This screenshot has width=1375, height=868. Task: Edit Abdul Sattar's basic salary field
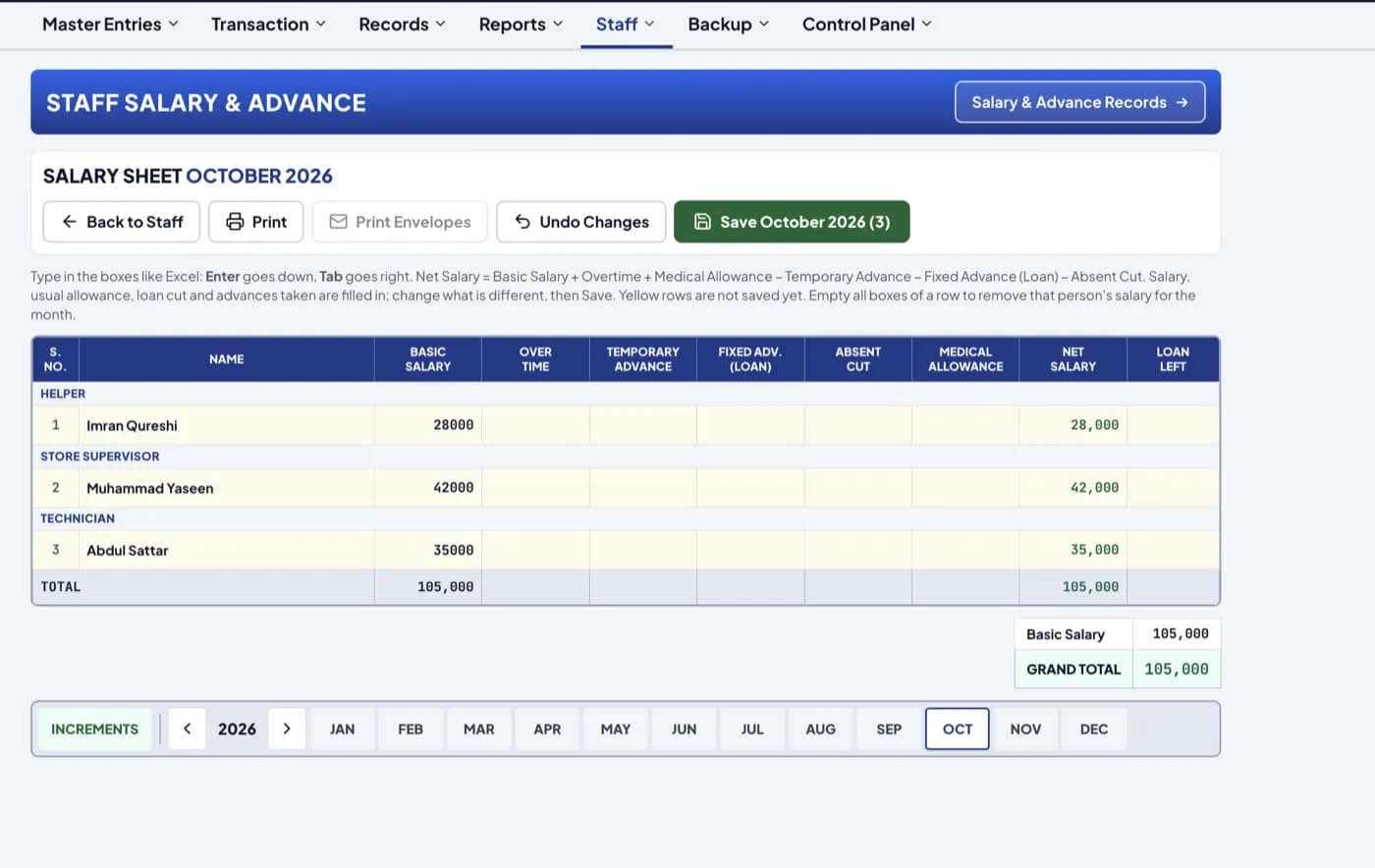coord(428,550)
